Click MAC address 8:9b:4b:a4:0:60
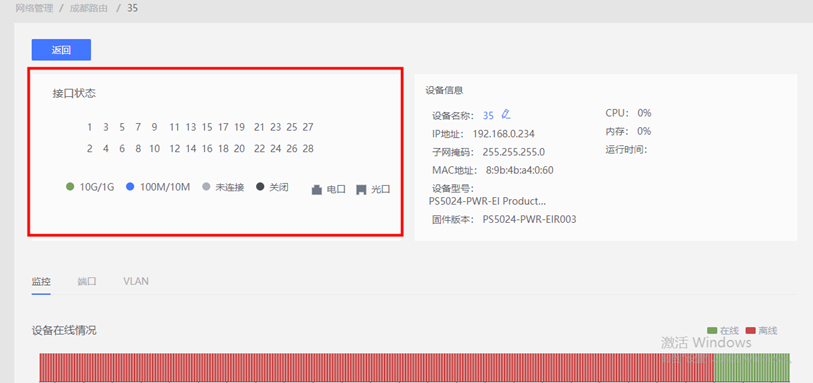Image resolution: width=813 pixels, height=383 pixels. click(x=520, y=170)
